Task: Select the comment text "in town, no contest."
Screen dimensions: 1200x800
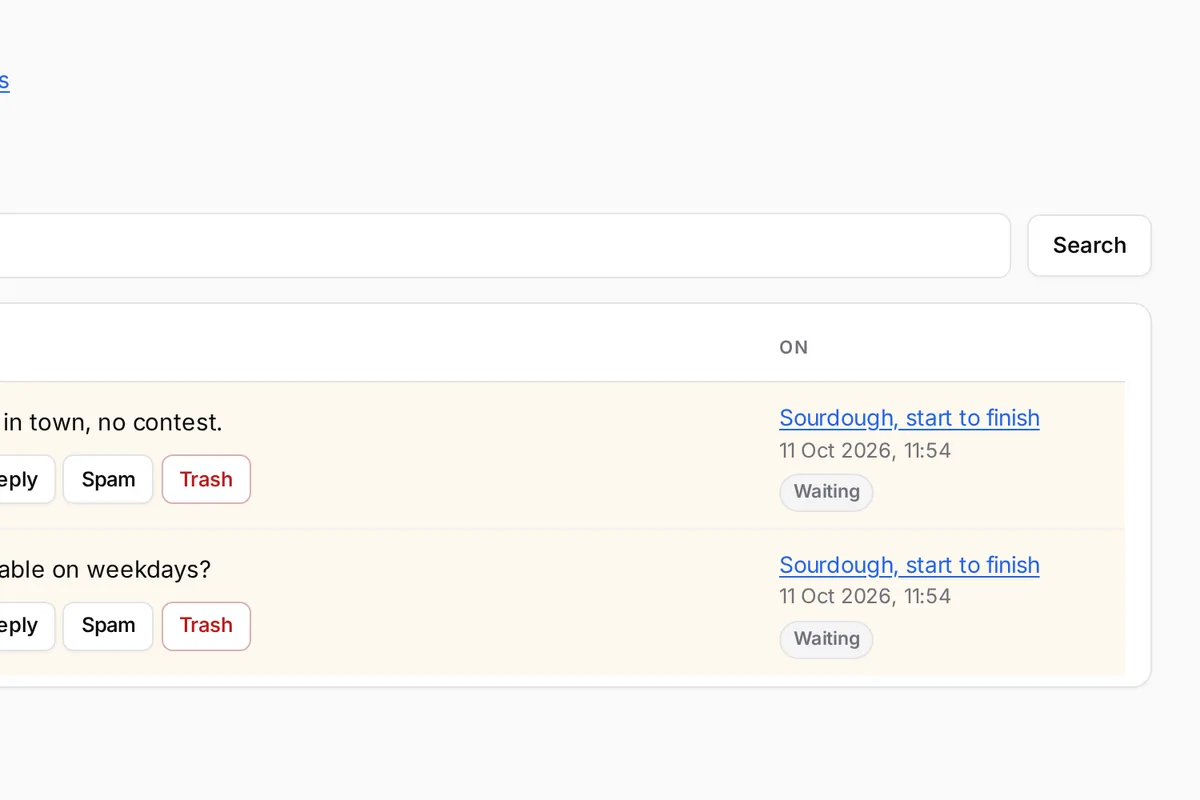Action: pyautogui.click(x=112, y=423)
